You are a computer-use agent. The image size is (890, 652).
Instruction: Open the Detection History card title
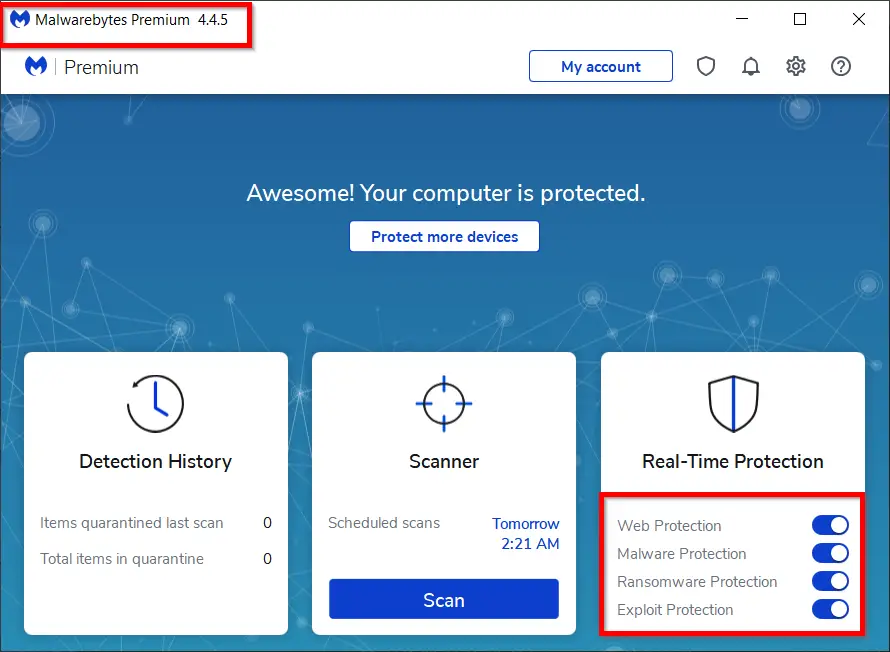point(156,461)
